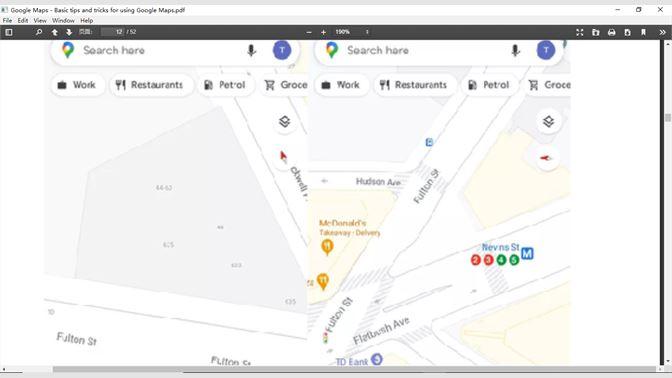Click the open file folder icon
This screenshot has width=672, height=378.
coord(596,32)
